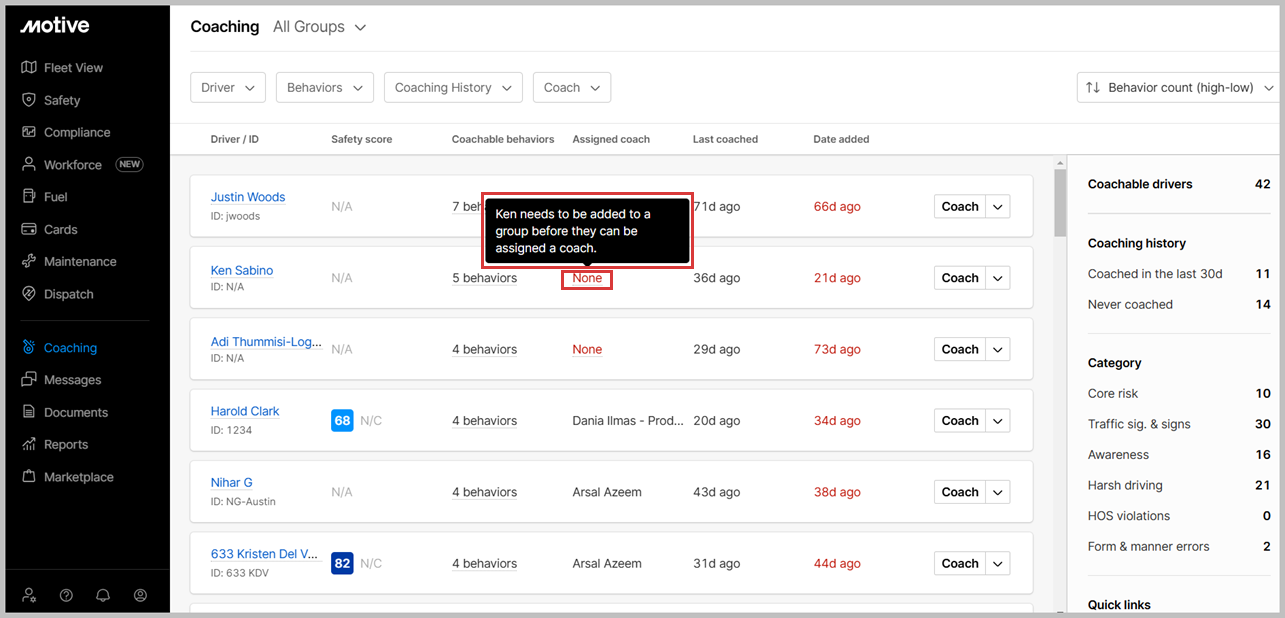Filter by Core risk category

pos(1179,394)
